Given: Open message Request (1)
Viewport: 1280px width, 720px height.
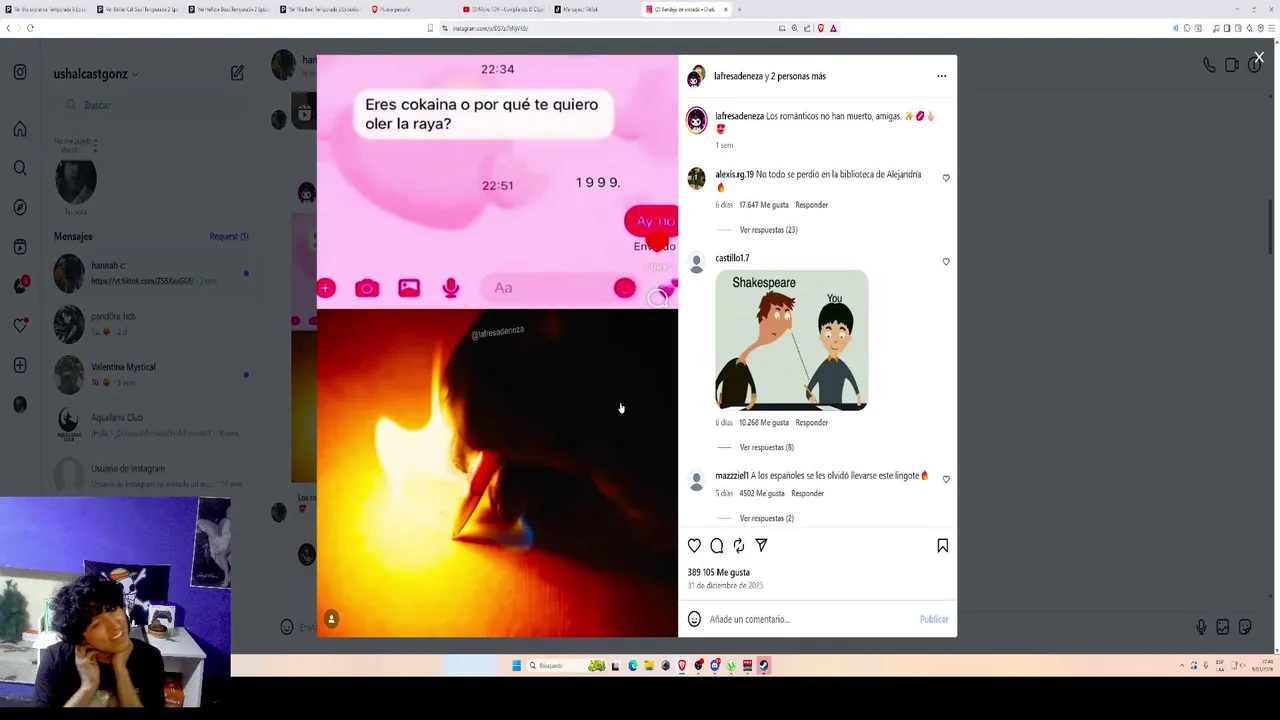Looking at the screenshot, I should coord(229,237).
